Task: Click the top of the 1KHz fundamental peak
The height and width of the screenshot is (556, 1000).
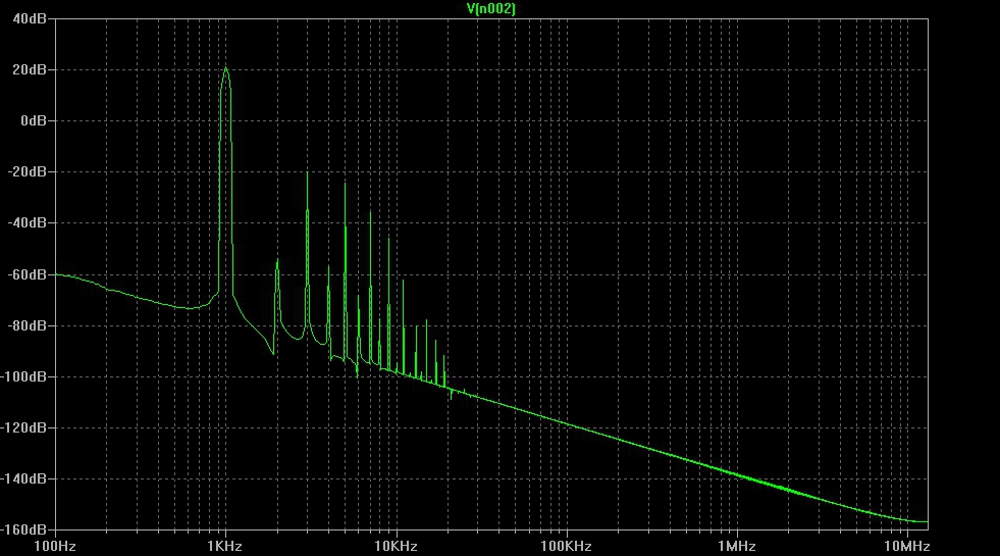Action: 226,68
